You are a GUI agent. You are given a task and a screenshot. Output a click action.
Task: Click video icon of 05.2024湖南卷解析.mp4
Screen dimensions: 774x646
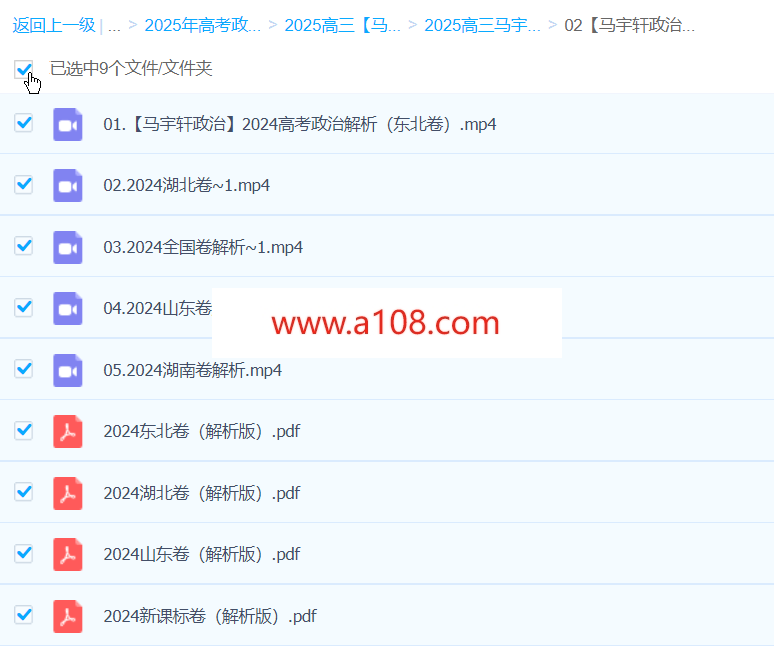point(68,370)
